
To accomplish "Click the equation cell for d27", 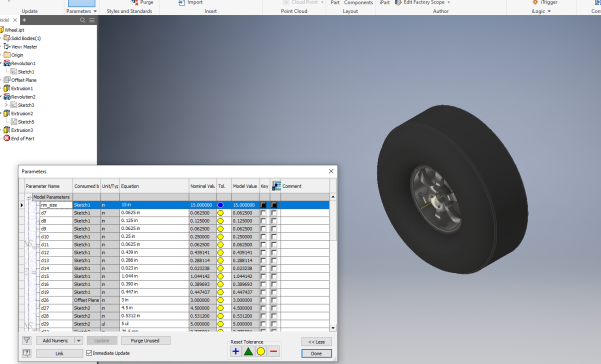I will [154, 308].
